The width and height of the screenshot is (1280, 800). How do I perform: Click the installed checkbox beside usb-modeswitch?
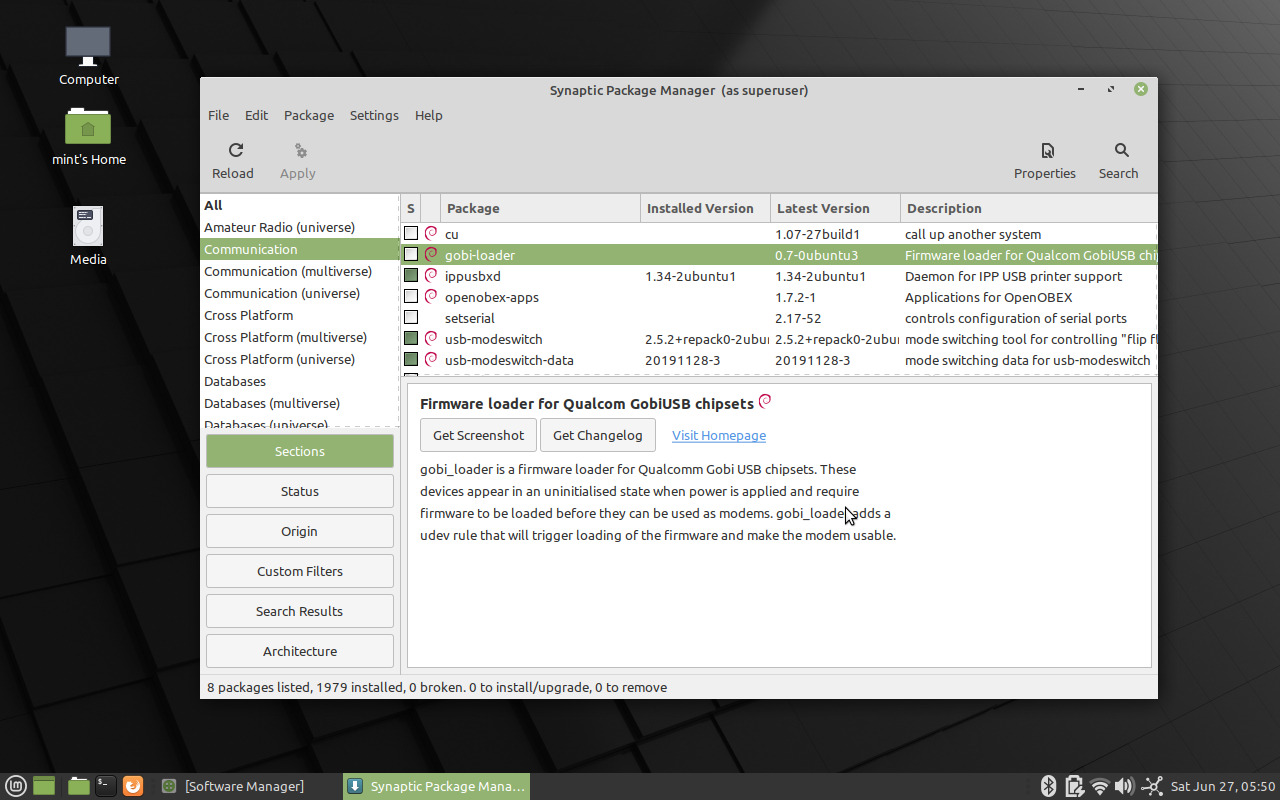click(411, 339)
